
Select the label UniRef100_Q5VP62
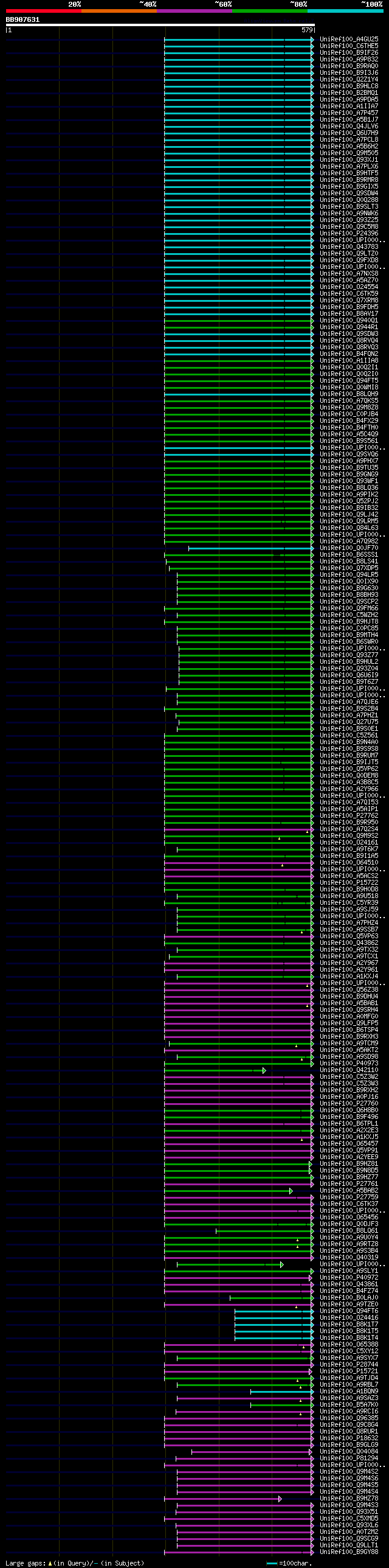coord(349,768)
